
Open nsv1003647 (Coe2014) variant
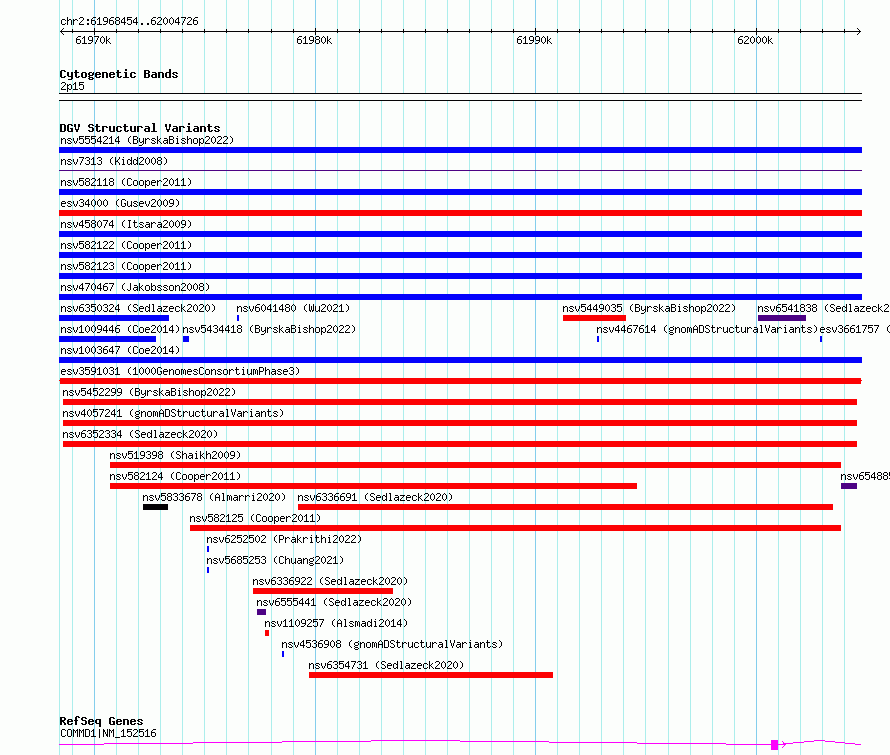[x=120, y=350]
